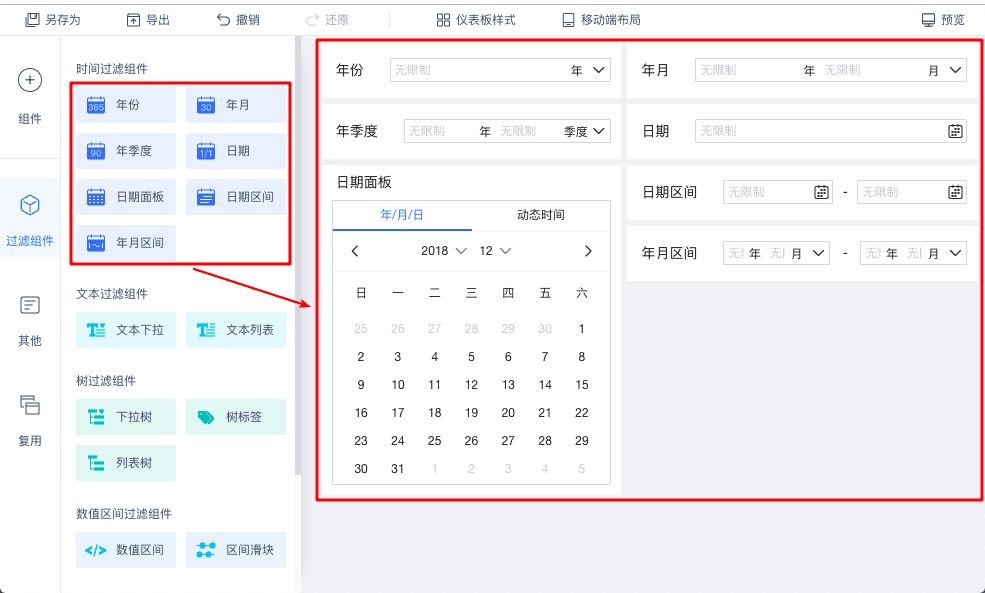Image resolution: width=985 pixels, height=593 pixels.
Task: Switch to the 动态时间 tab
Action: click(540, 215)
